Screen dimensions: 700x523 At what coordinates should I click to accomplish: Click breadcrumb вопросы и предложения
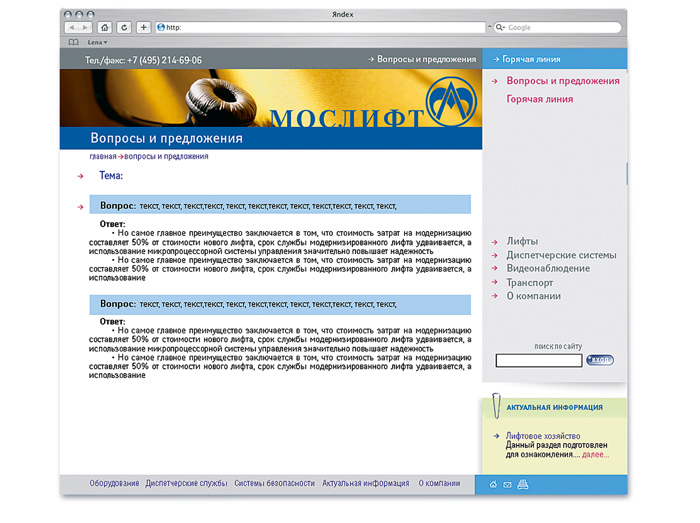click(166, 157)
